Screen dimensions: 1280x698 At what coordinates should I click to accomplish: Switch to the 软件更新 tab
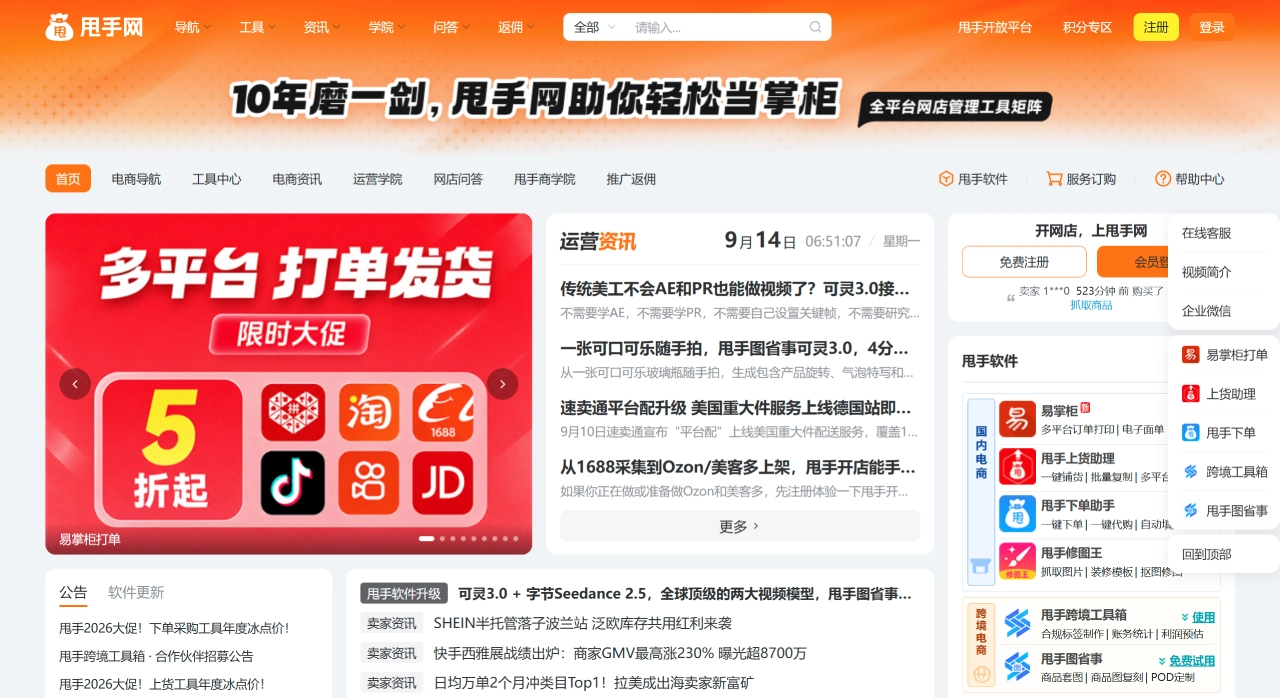pyautogui.click(x=136, y=592)
